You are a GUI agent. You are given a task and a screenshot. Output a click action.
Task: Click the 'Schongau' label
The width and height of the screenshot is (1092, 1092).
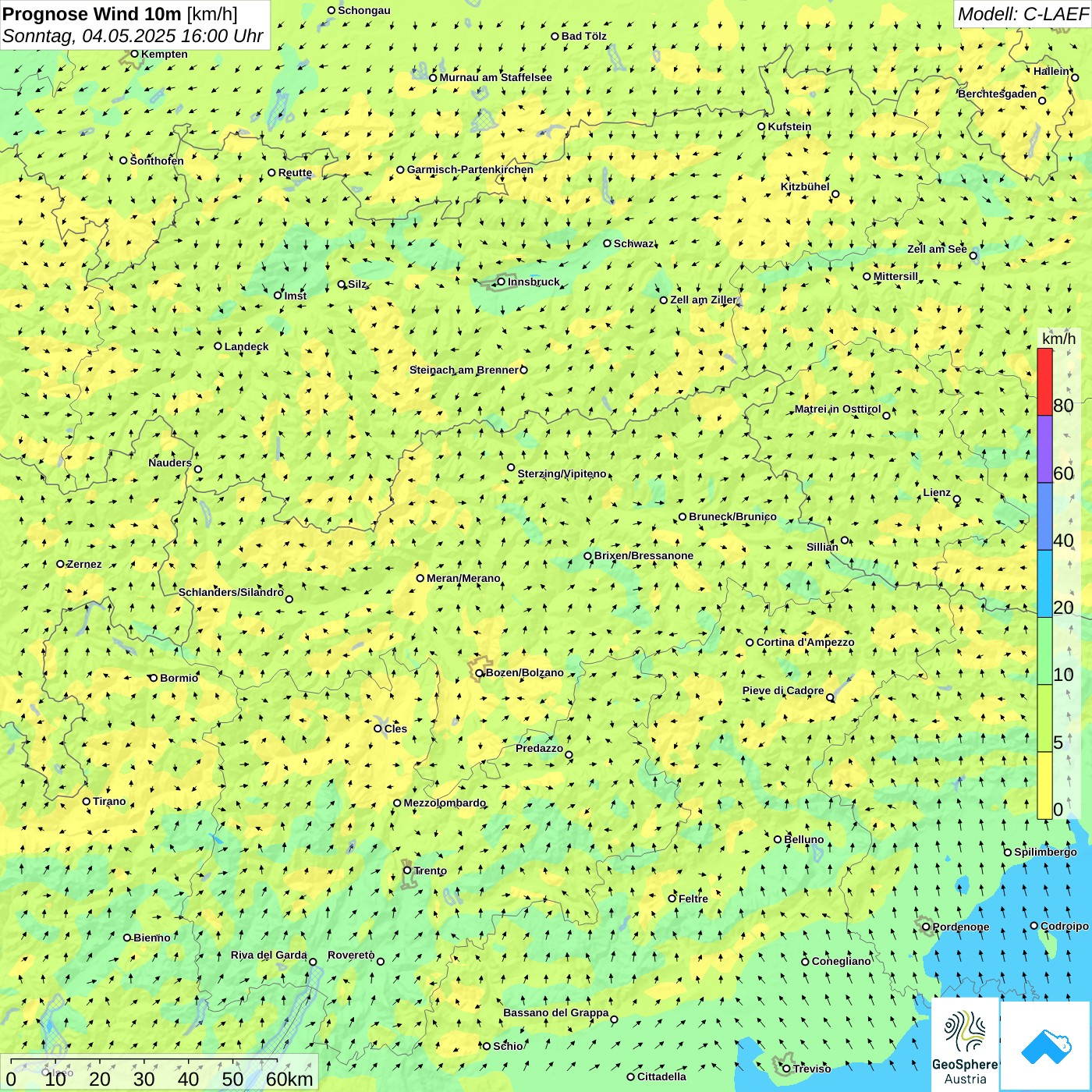pyautogui.click(x=363, y=10)
